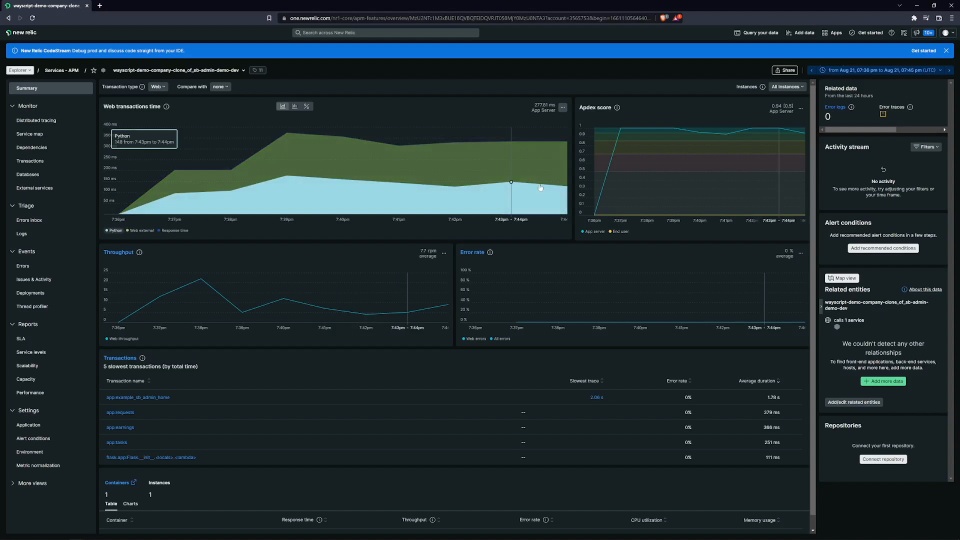Click the New Relic logo
This screenshot has width=960, height=540.
click(x=21, y=32)
